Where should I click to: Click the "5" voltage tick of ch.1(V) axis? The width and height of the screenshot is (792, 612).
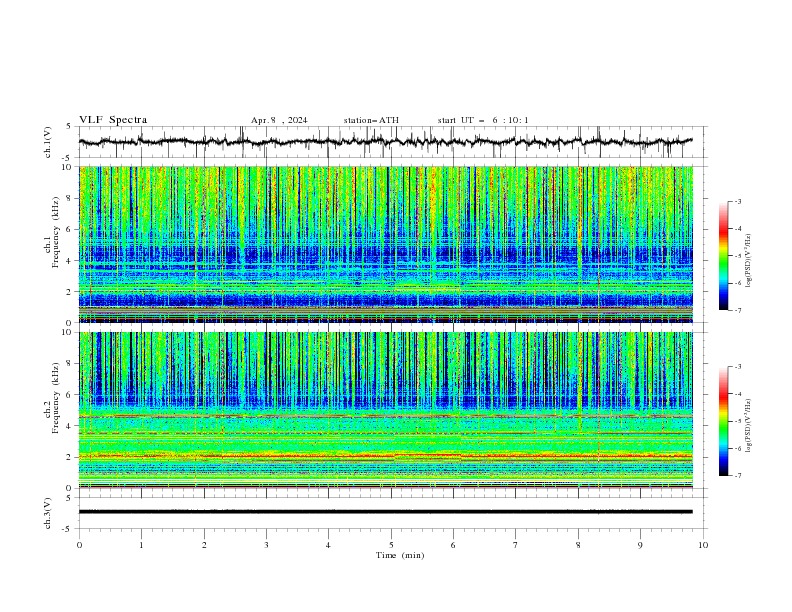click(x=69, y=126)
